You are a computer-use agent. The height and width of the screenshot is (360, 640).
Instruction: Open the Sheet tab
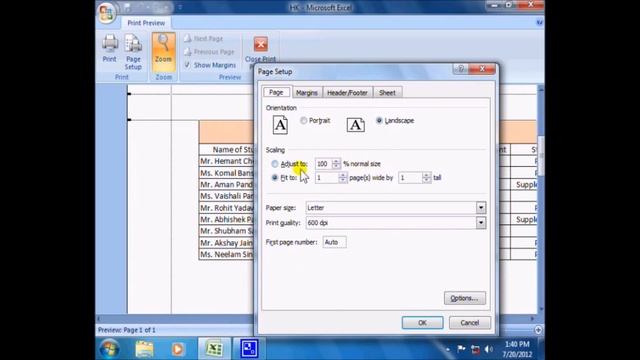387,93
